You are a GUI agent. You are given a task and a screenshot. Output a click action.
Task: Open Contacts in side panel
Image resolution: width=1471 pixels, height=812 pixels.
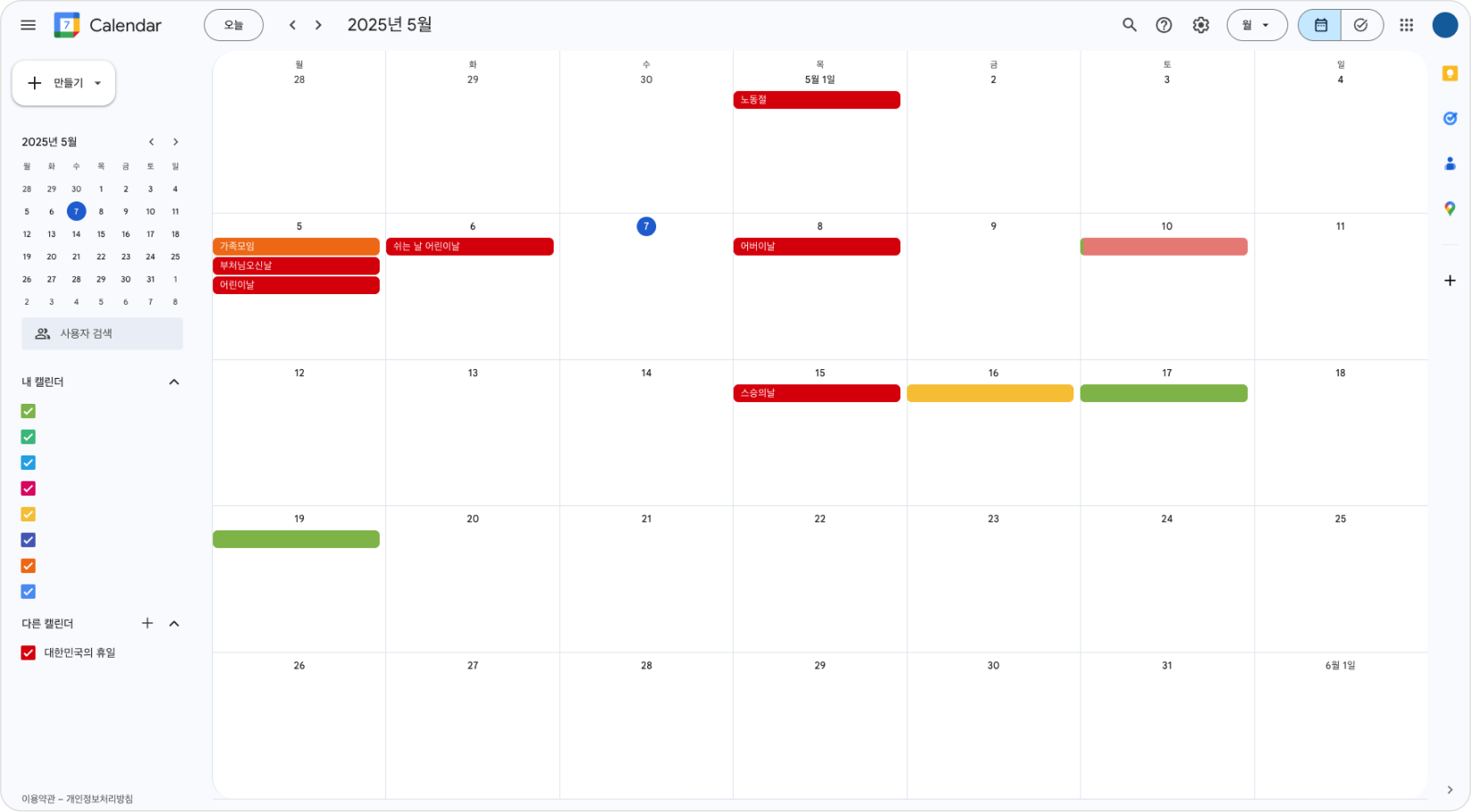click(1450, 164)
